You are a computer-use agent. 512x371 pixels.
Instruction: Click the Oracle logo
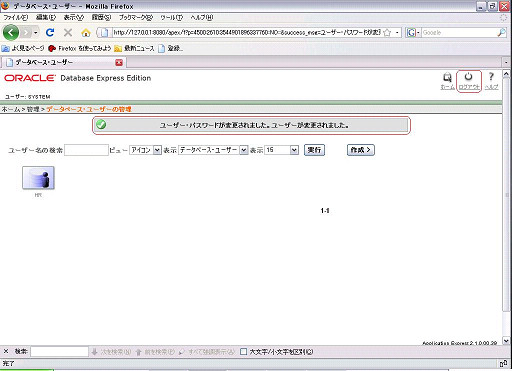pos(30,78)
